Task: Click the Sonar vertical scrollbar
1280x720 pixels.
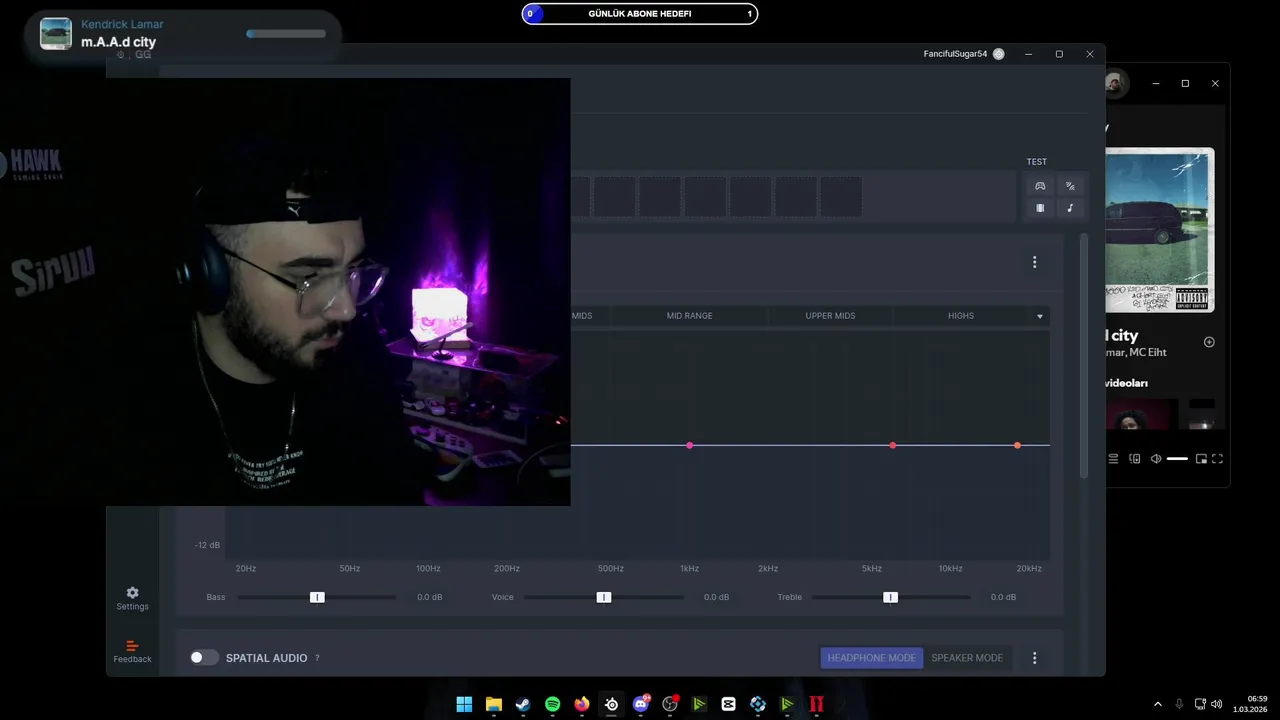Action: [x=1083, y=356]
